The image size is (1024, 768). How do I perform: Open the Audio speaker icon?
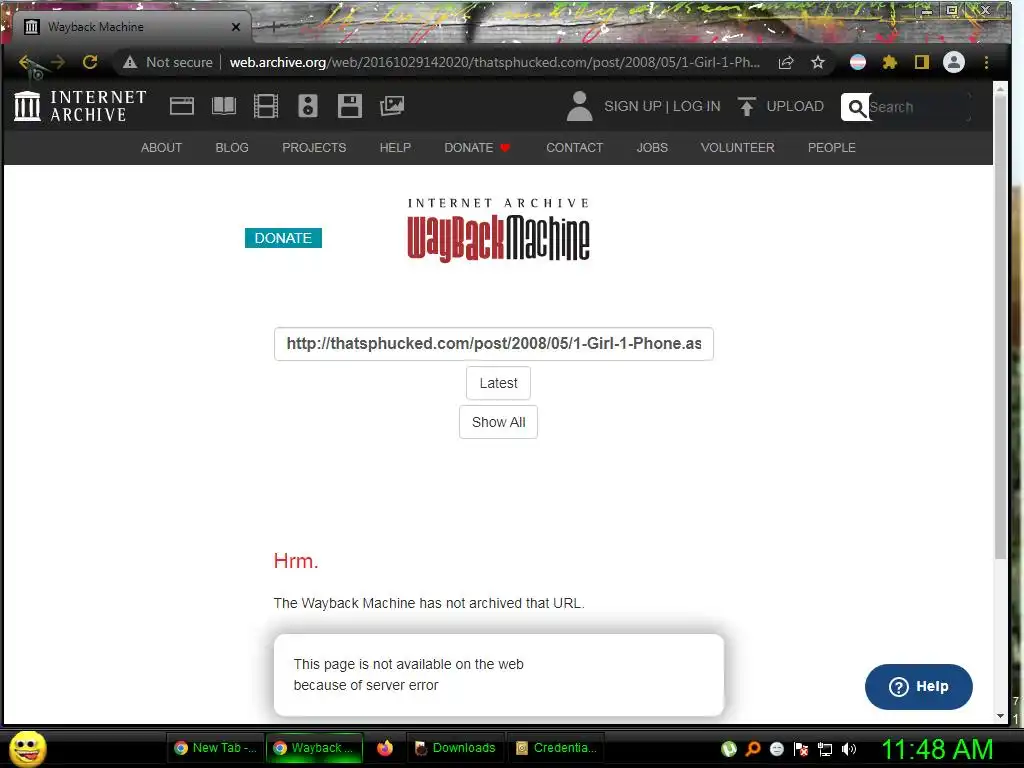(308, 106)
